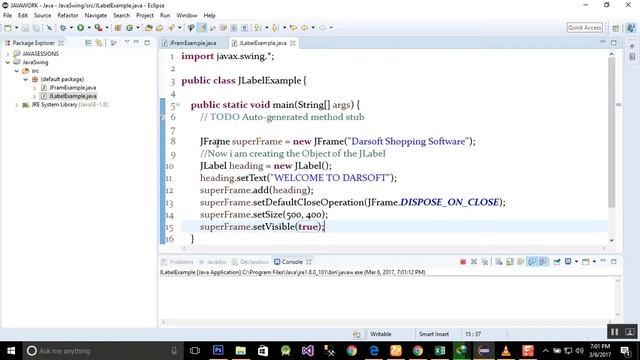Click the Open Perspective icon

616,28
